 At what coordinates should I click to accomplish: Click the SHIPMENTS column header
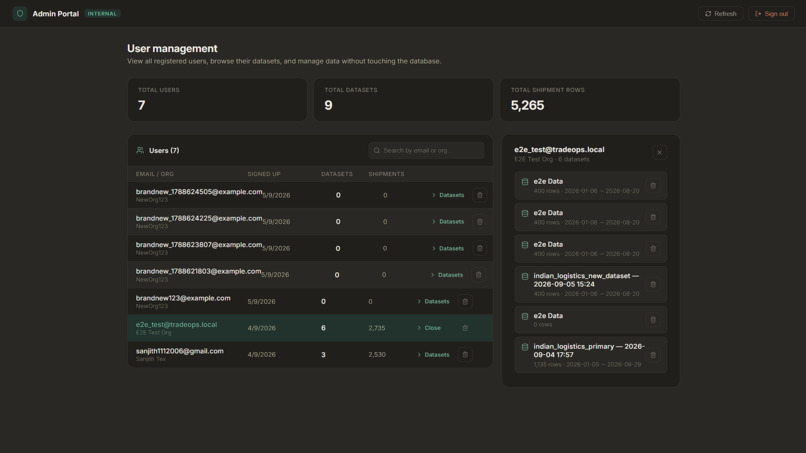coord(386,174)
